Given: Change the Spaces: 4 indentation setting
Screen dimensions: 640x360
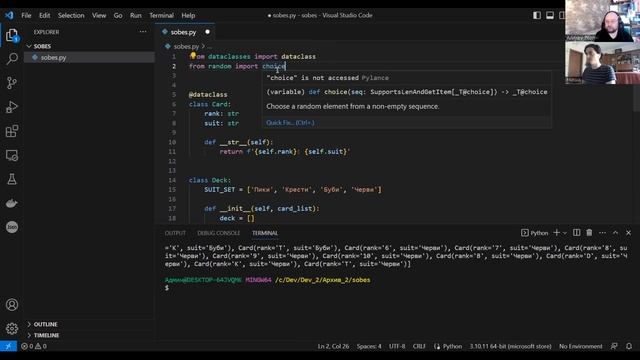Looking at the screenshot, I should pos(369,346).
